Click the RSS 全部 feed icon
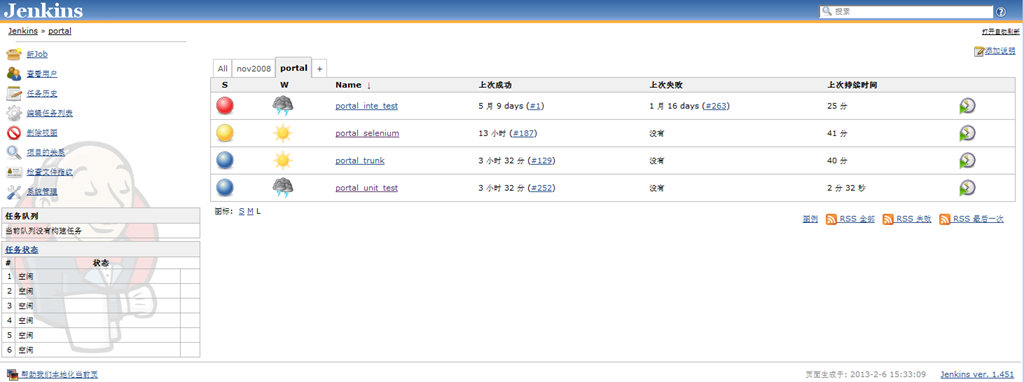Screen dimensions: 1024x382 point(831,219)
